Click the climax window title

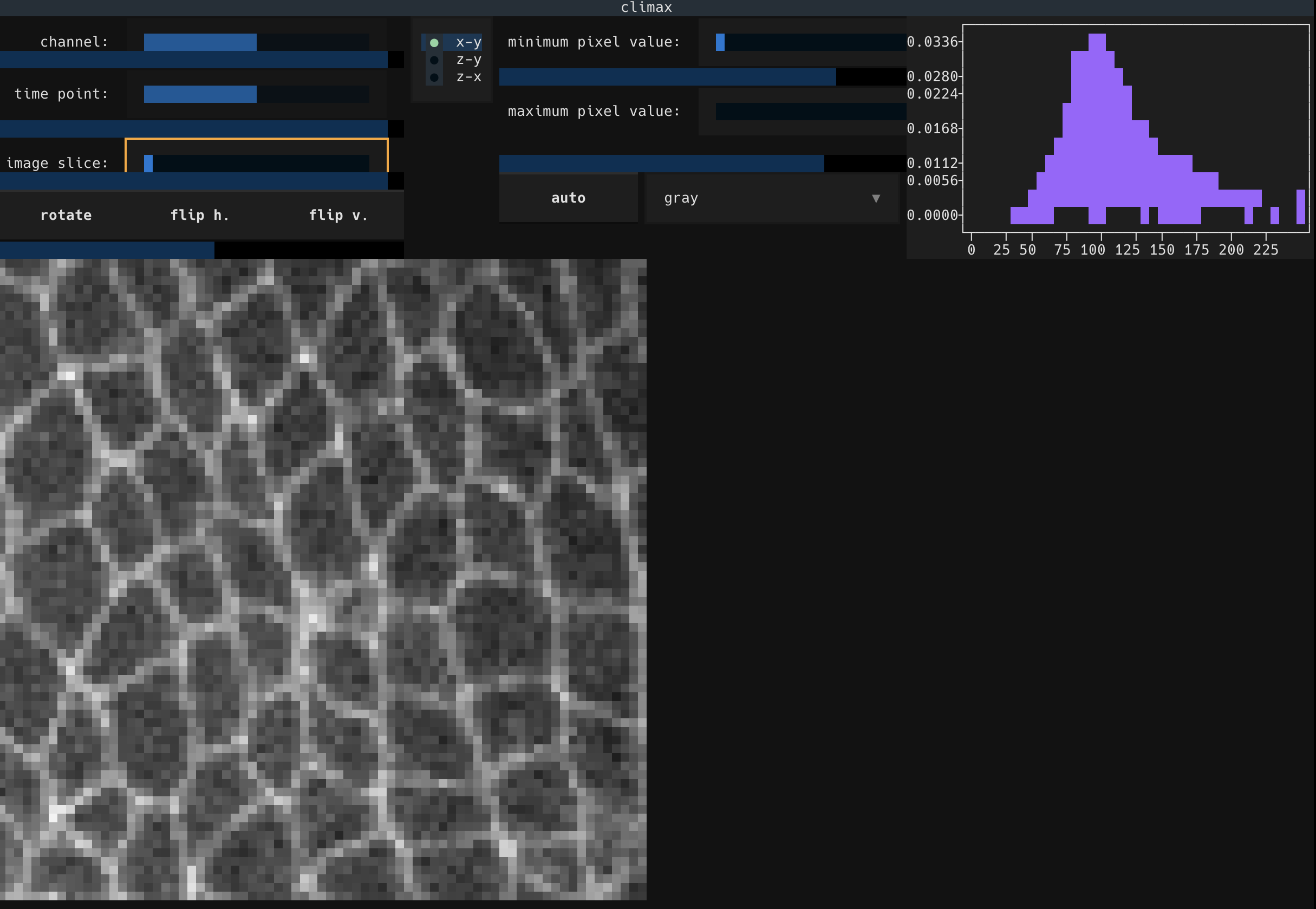(646, 7)
